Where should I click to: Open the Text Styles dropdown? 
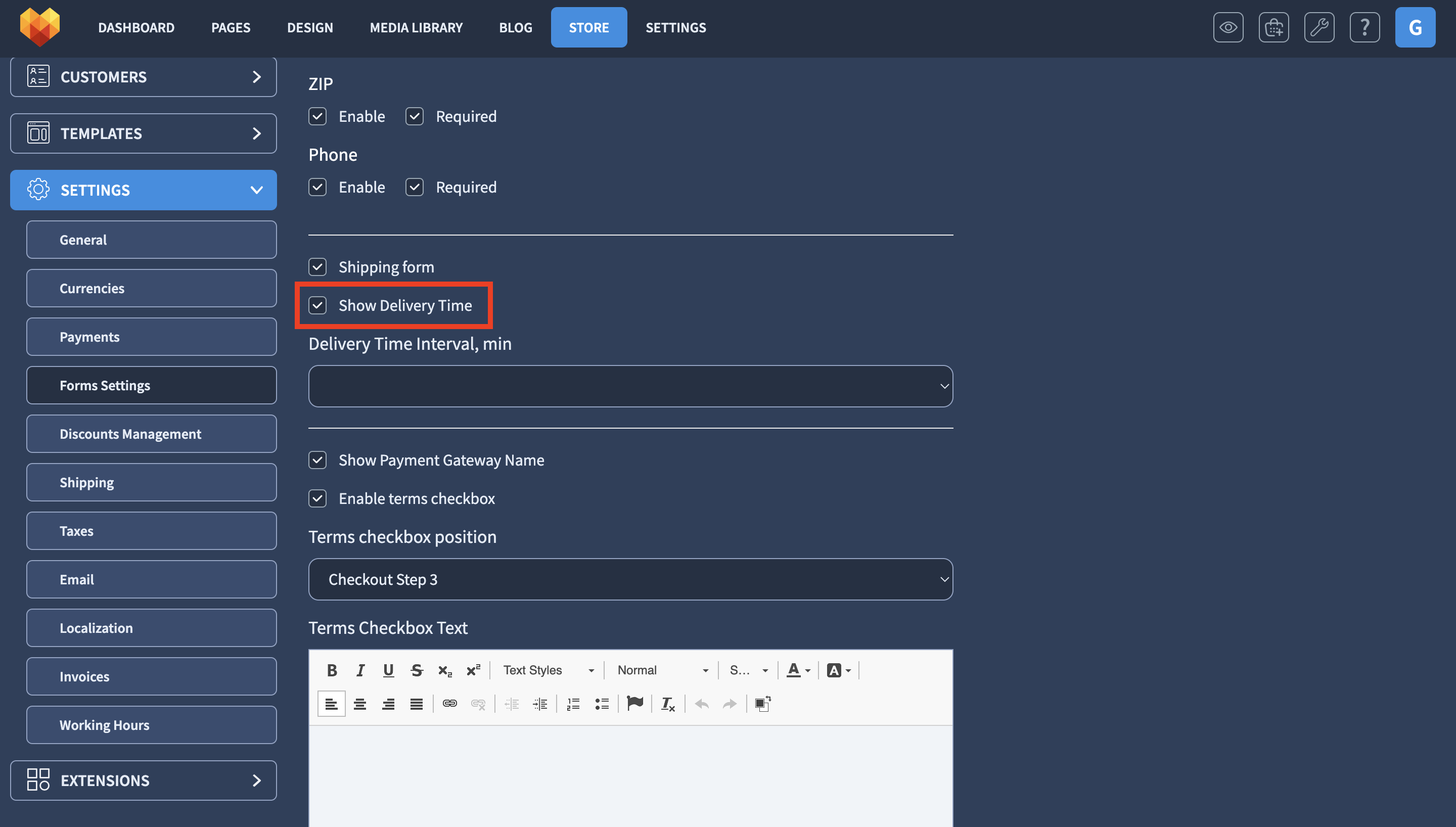coord(549,670)
